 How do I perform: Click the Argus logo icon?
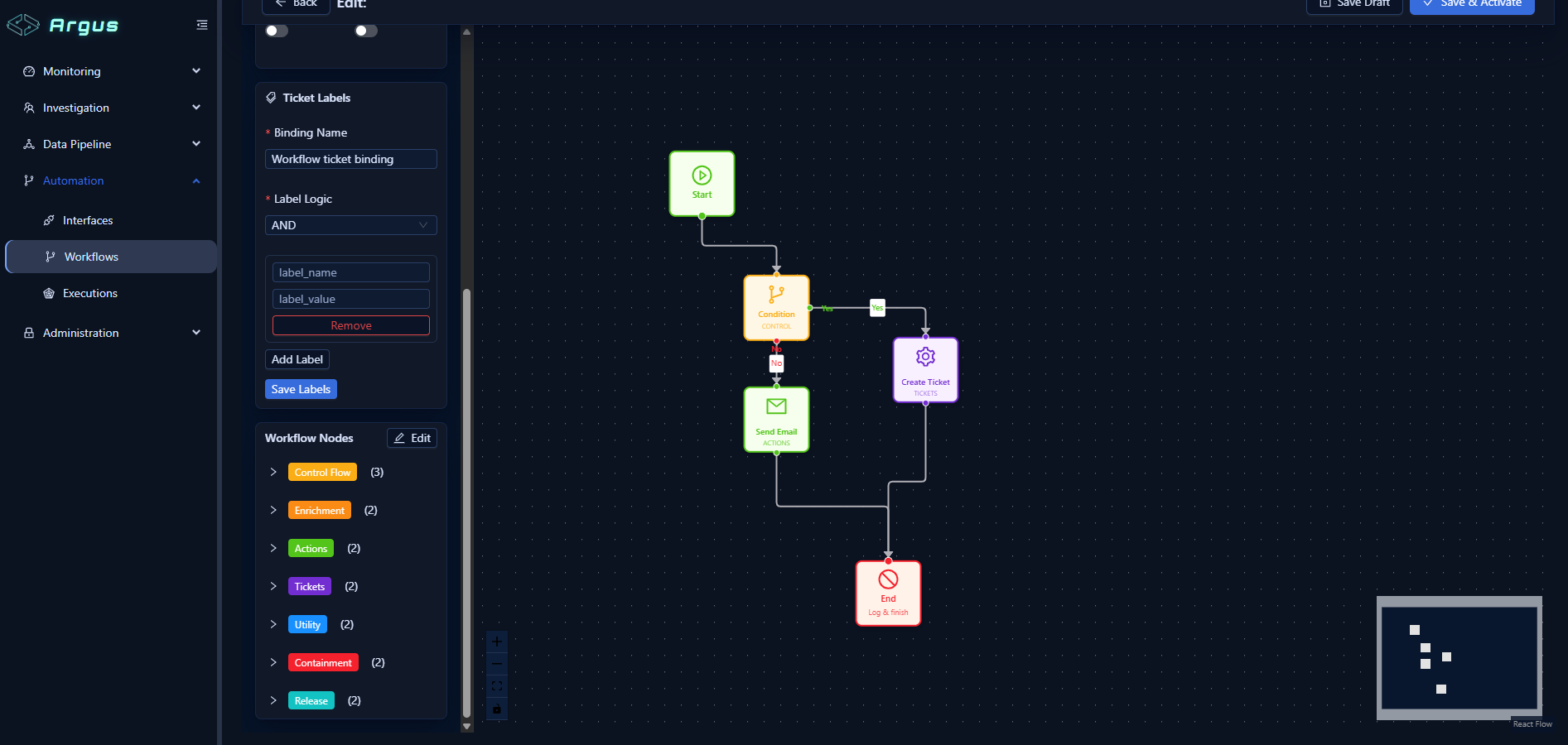pos(23,25)
